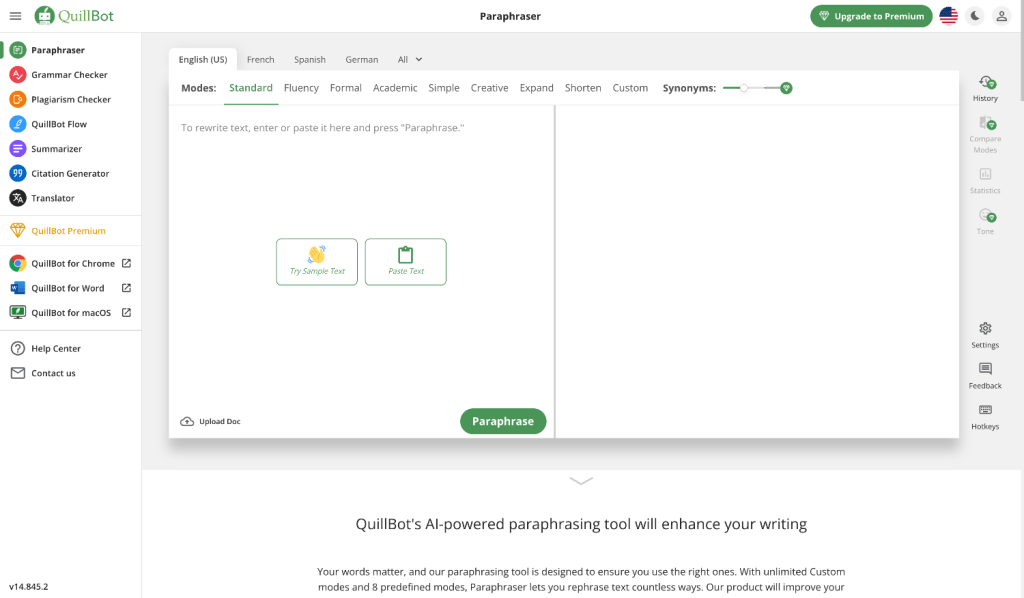This screenshot has height=598, width=1024.
Task: Switch to the English (US) tab
Action: (x=203, y=59)
